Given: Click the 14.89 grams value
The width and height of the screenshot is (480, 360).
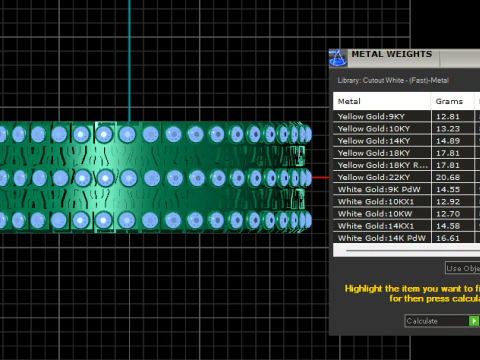Looking at the screenshot, I should click(x=448, y=141).
